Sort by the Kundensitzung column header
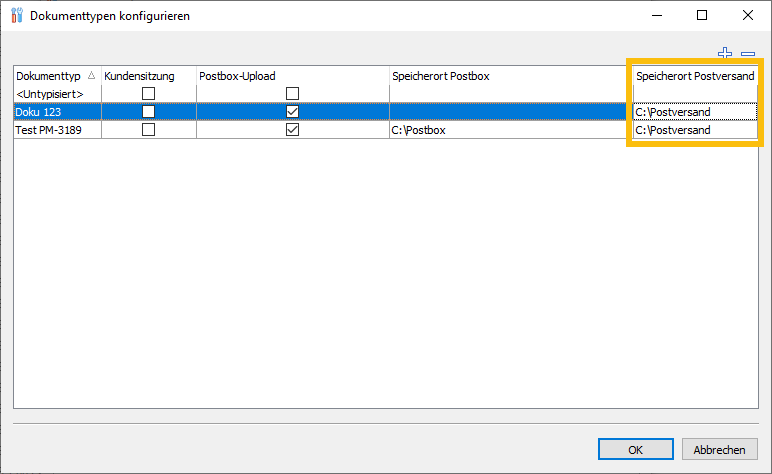 tap(140, 76)
